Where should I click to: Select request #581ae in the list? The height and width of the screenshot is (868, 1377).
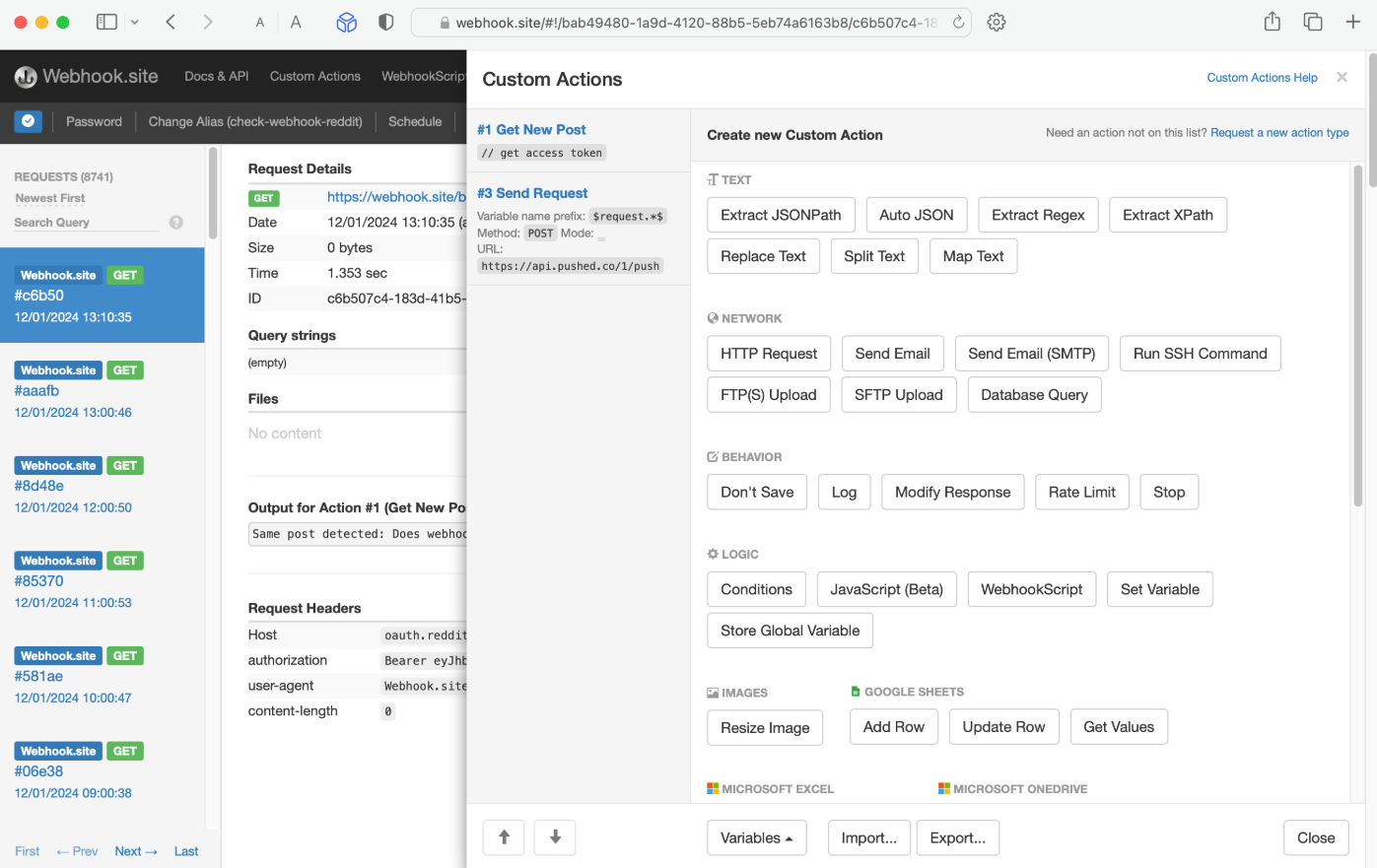103,677
